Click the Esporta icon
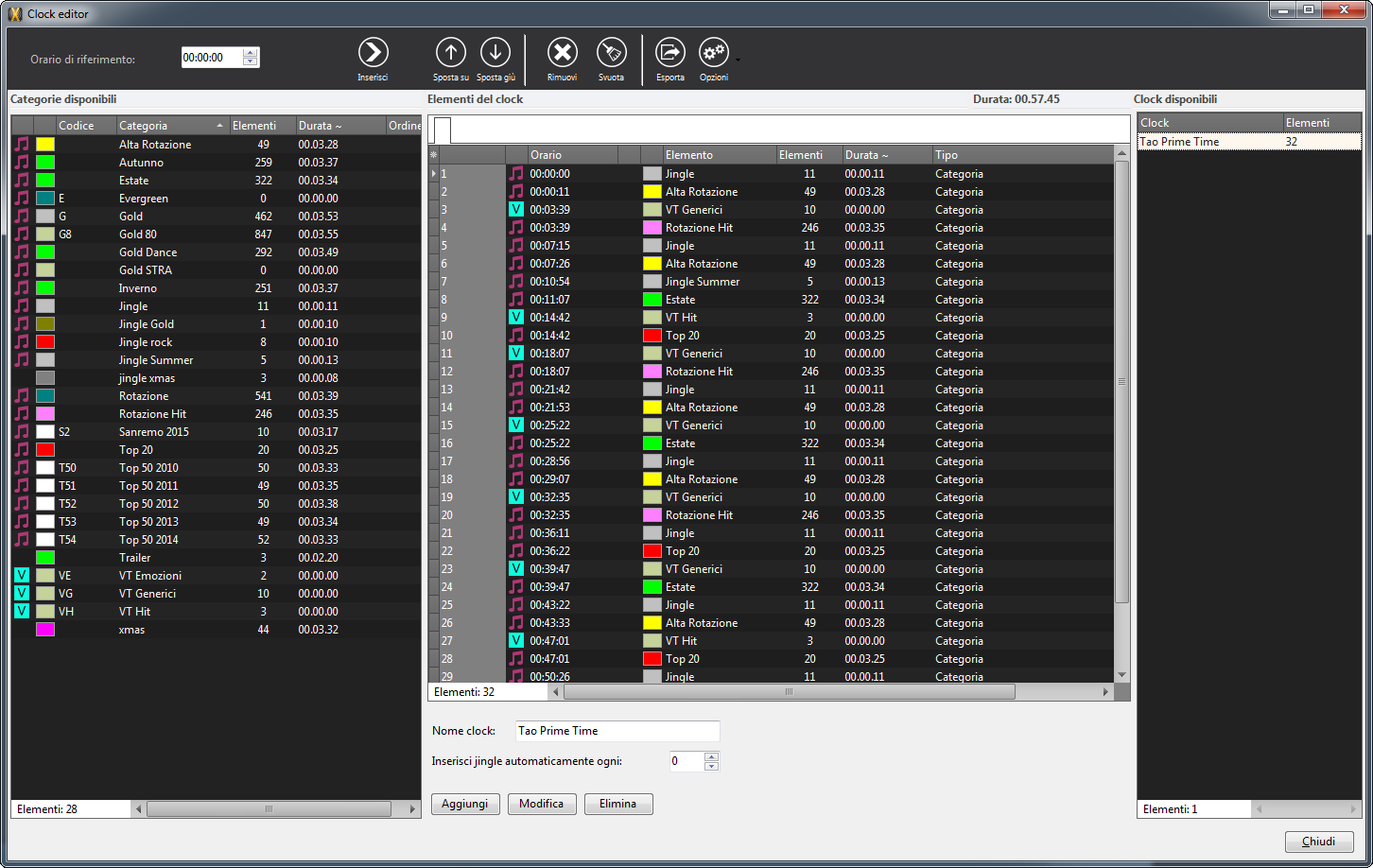Screen dimensions: 1373x868 point(669,53)
